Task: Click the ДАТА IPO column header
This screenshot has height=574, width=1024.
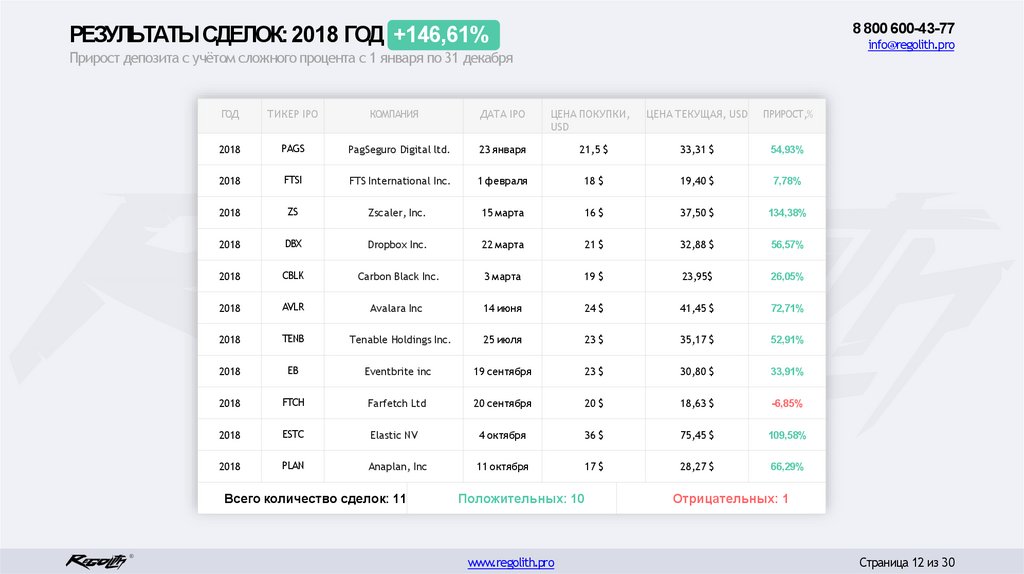Action: coord(502,114)
